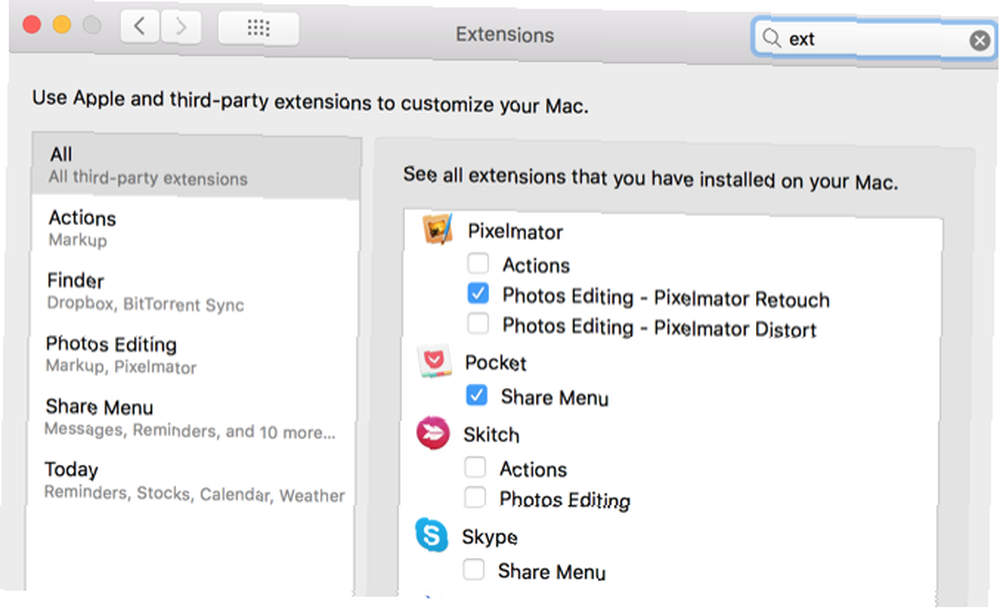This screenshot has height=610, width=1000.
Task: Click 'See all extensions' description text
Action: (651, 178)
